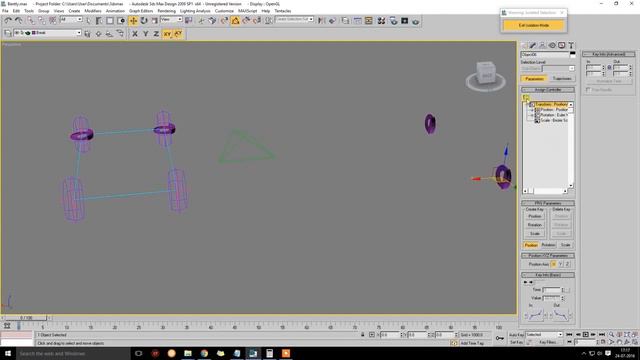Open the Utilities hammer panel icon
This screenshot has height=360, width=640.
click(x=571, y=45)
